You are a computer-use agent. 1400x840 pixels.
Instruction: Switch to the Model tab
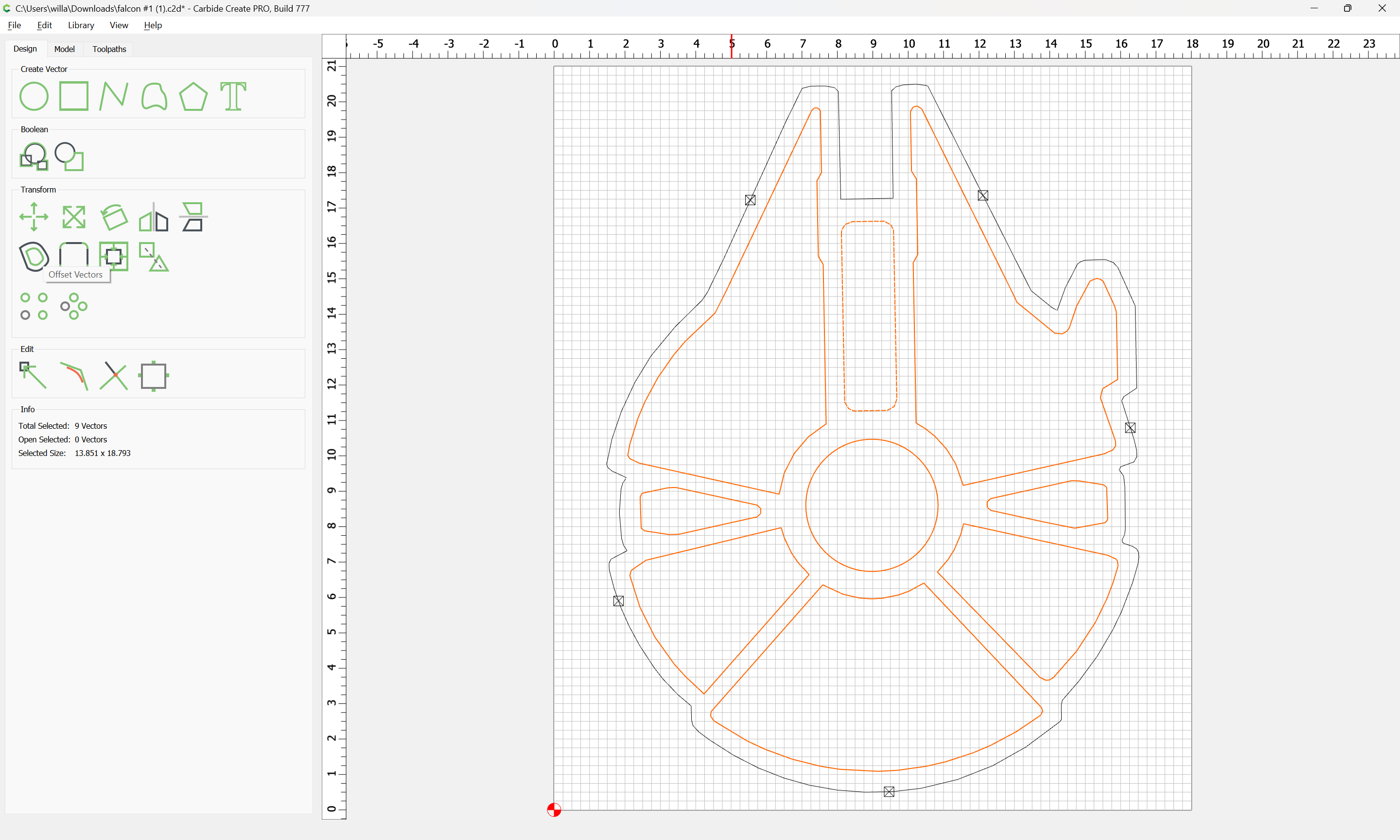[64, 49]
